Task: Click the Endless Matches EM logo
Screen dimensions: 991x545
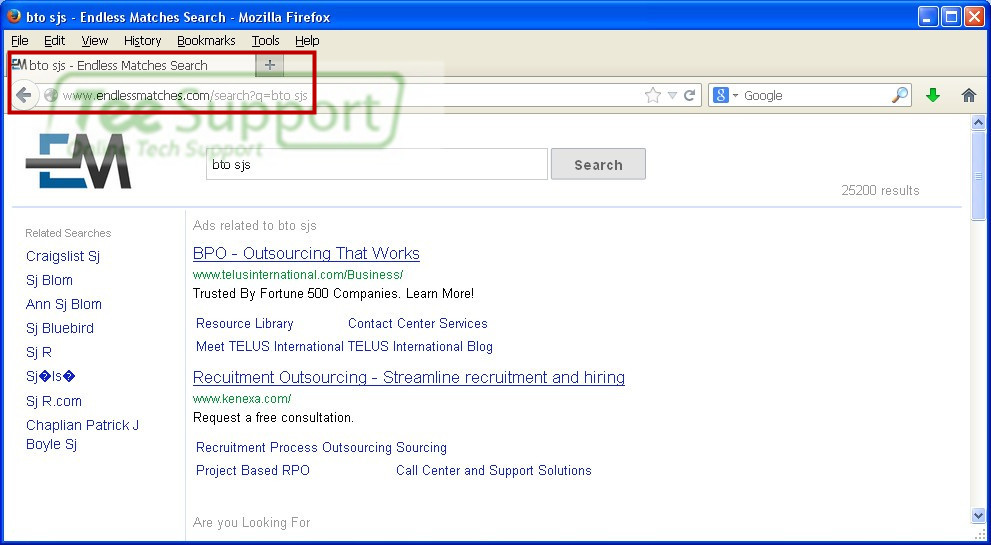Action: point(78,162)
